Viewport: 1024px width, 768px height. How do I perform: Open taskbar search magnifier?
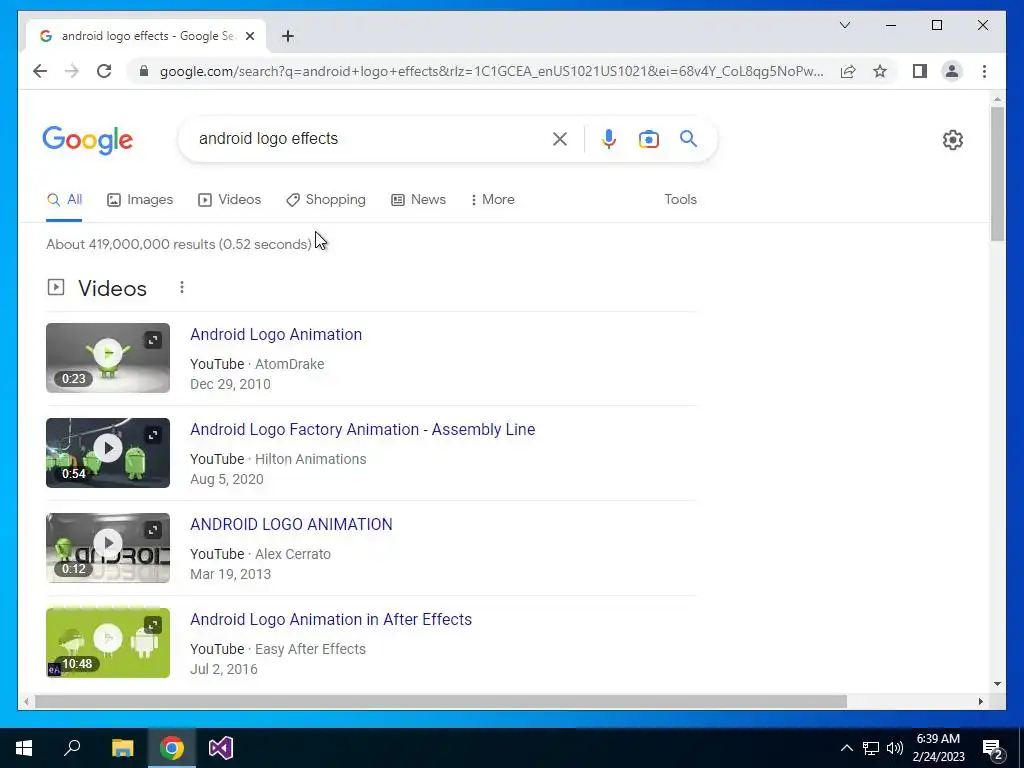coord(72,748)
